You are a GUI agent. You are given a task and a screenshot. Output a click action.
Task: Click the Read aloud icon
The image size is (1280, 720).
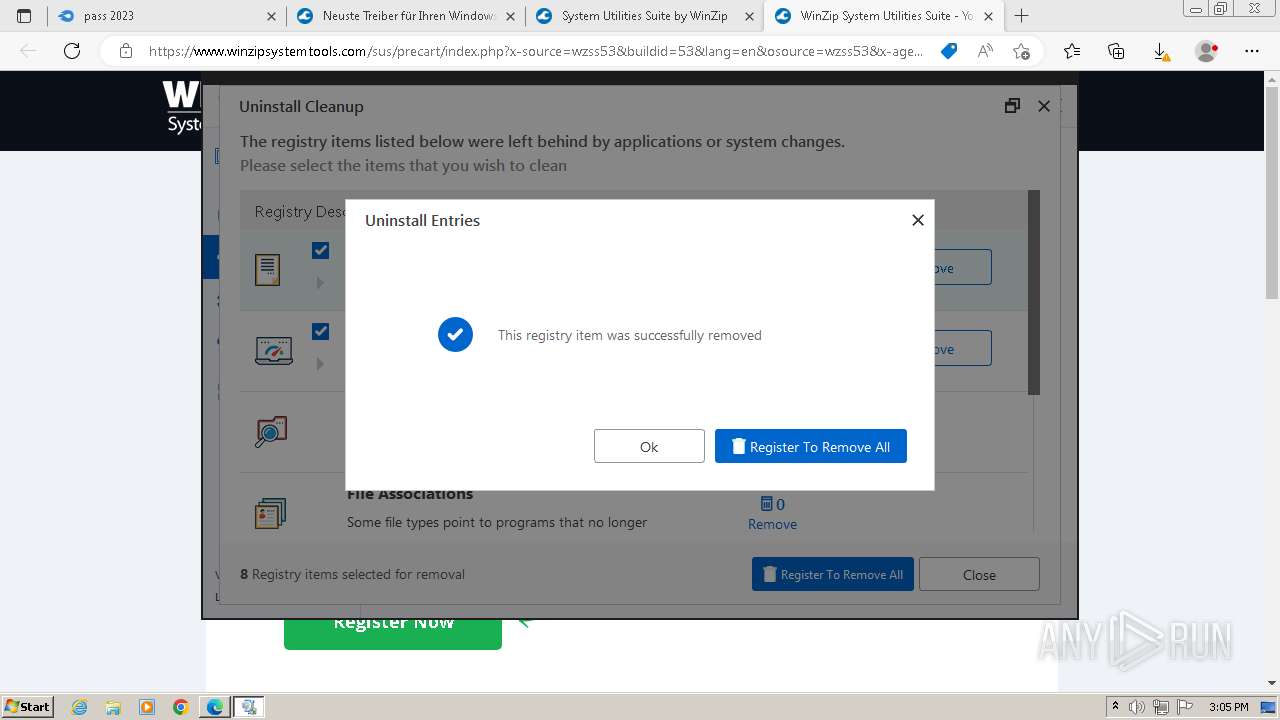pyautogui.click(x=985, y=51)
